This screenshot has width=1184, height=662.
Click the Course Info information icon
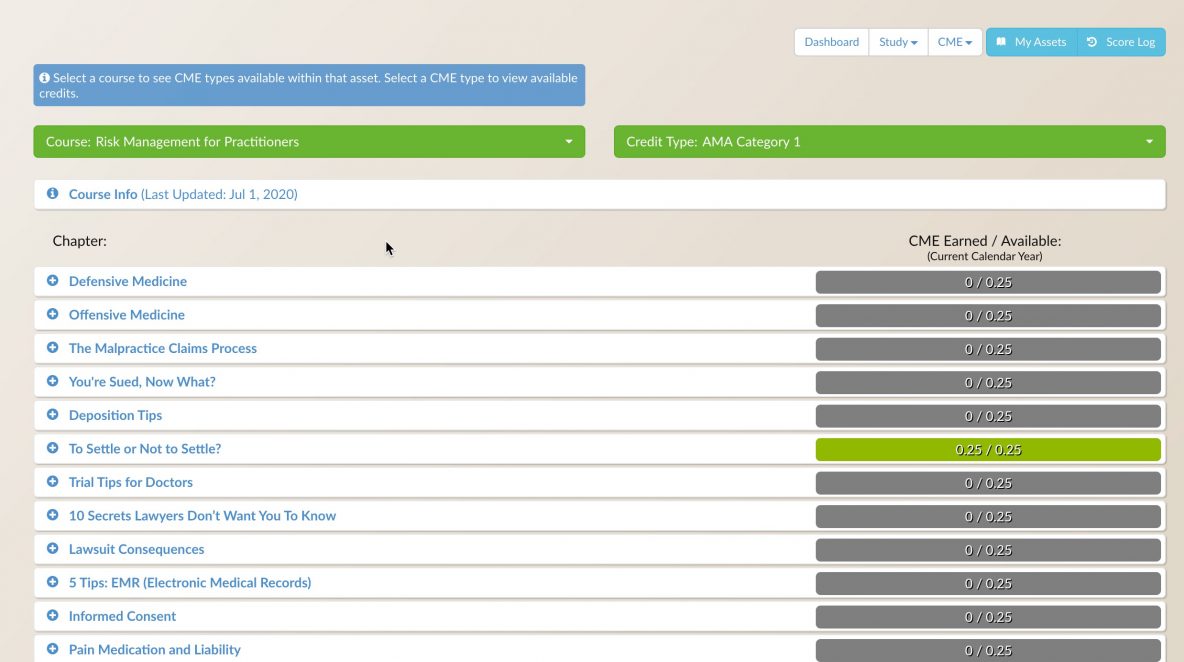pyautogui.click(x=52, y=194)
